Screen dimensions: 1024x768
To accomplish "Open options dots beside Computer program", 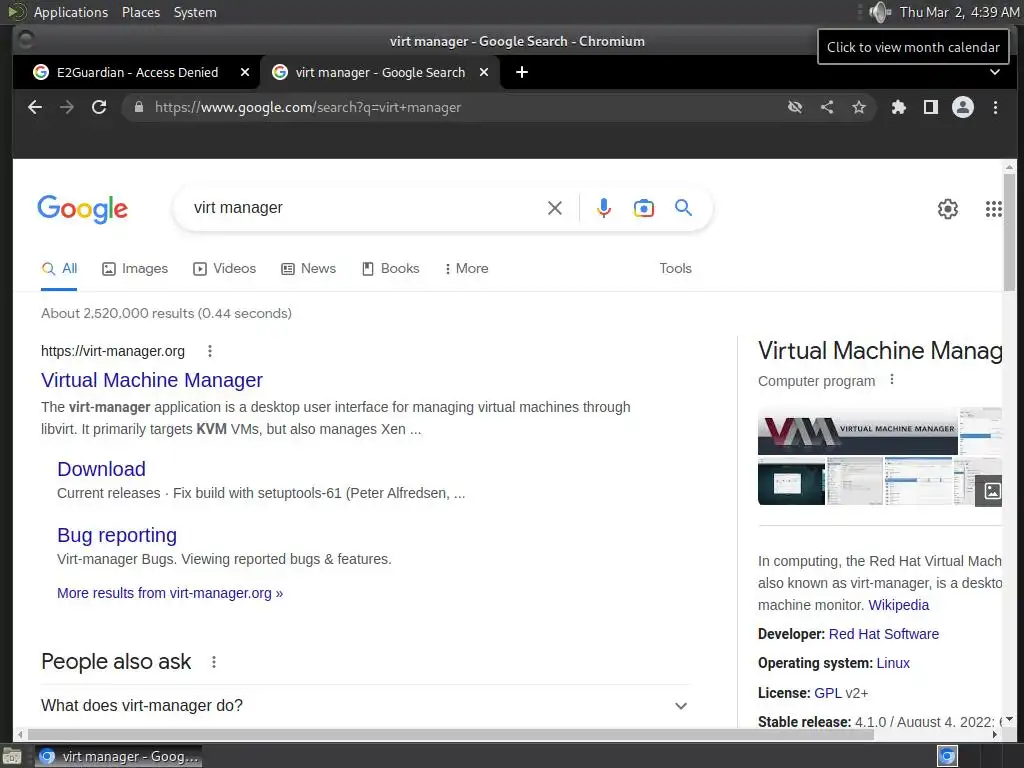I will click(x=892, y=379).
